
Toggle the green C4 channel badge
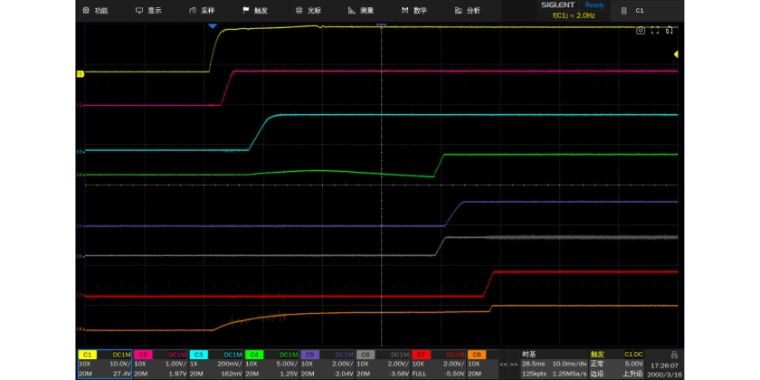(254, 355)
